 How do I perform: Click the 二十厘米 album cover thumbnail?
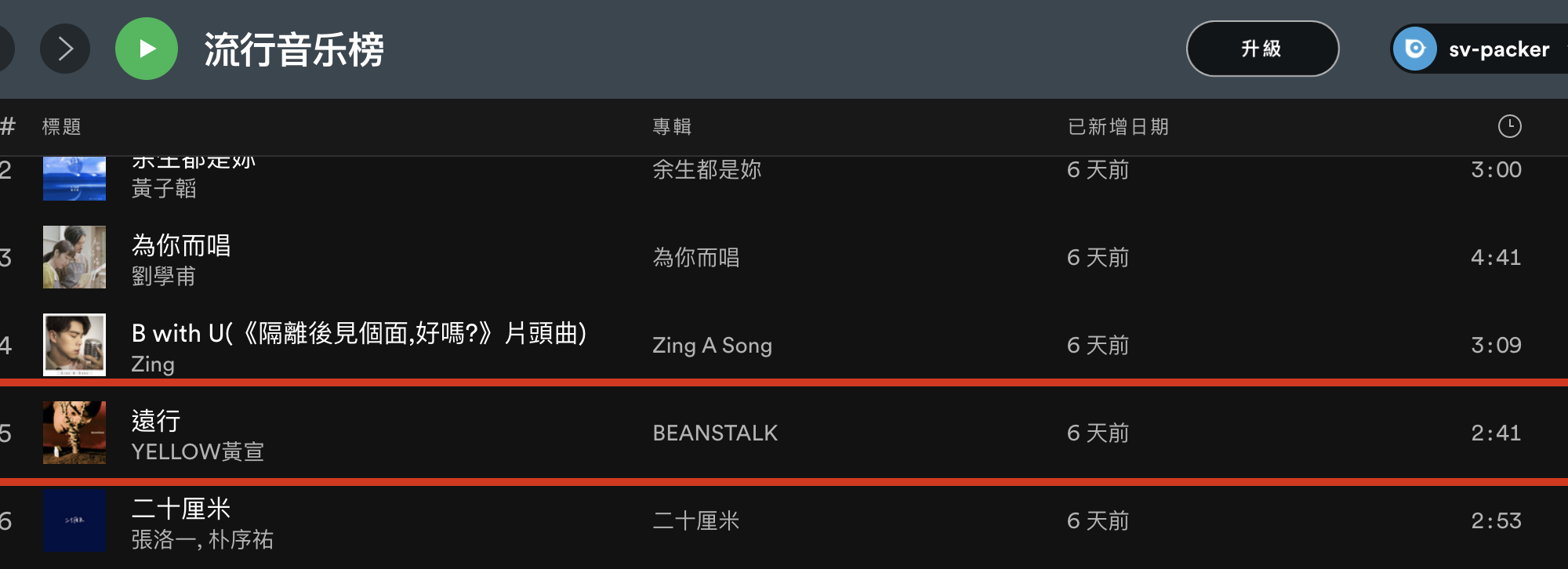pos(74,520)
